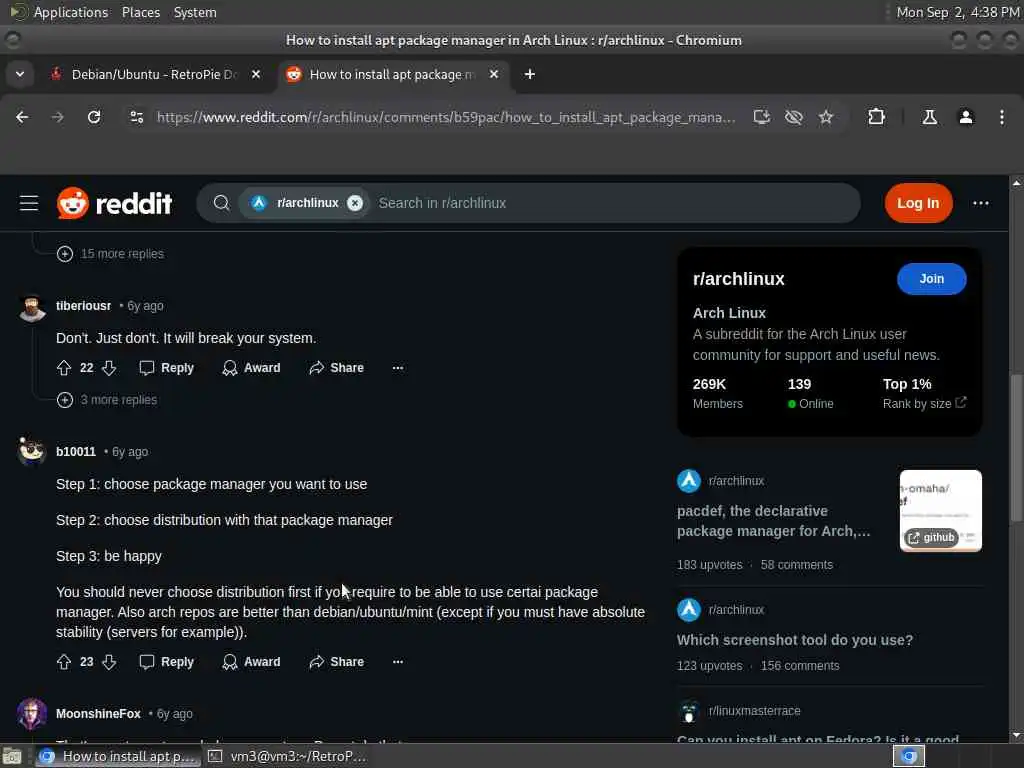Open site information icon in address bar
The image size is (1024, 768).
point(136,117)
